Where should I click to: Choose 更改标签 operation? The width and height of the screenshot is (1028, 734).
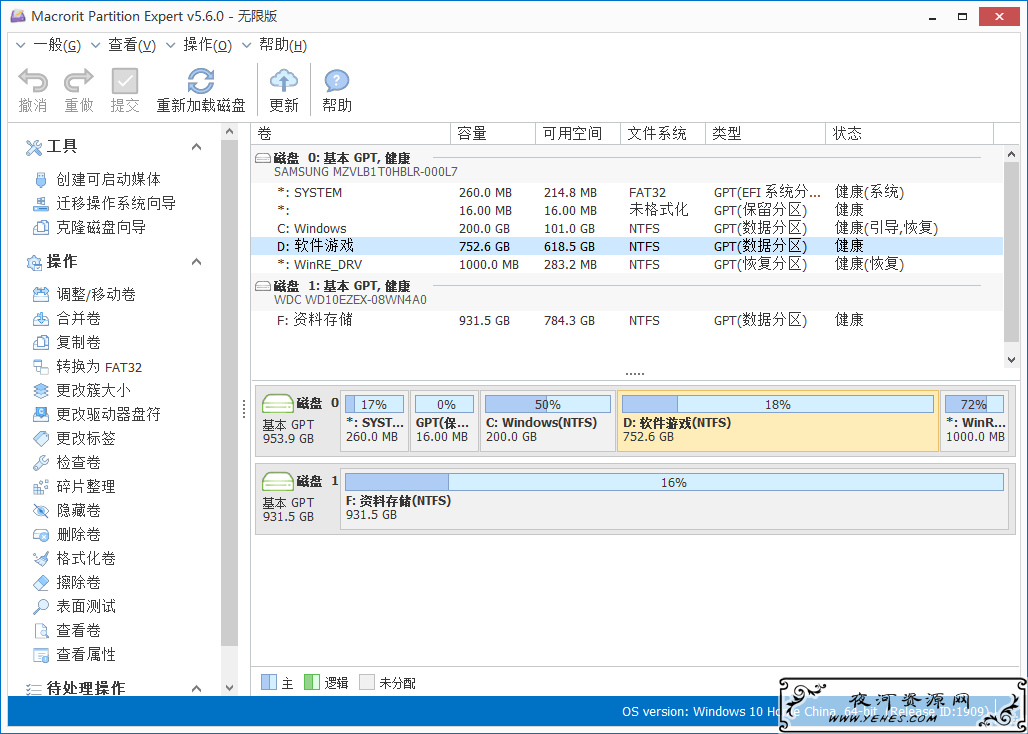click(74, 438)
